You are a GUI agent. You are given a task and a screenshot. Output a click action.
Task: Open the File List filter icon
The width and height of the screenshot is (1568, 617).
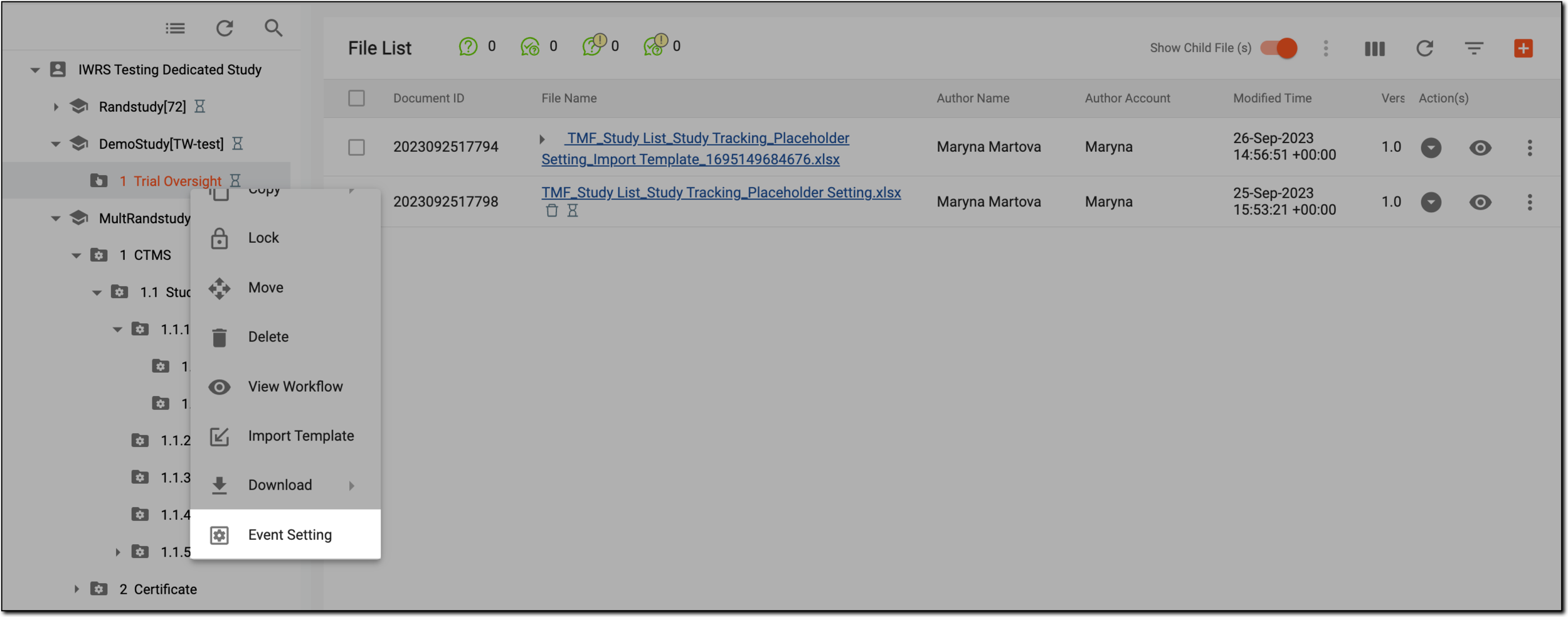pyautogui.click(x=1474, y=48)
